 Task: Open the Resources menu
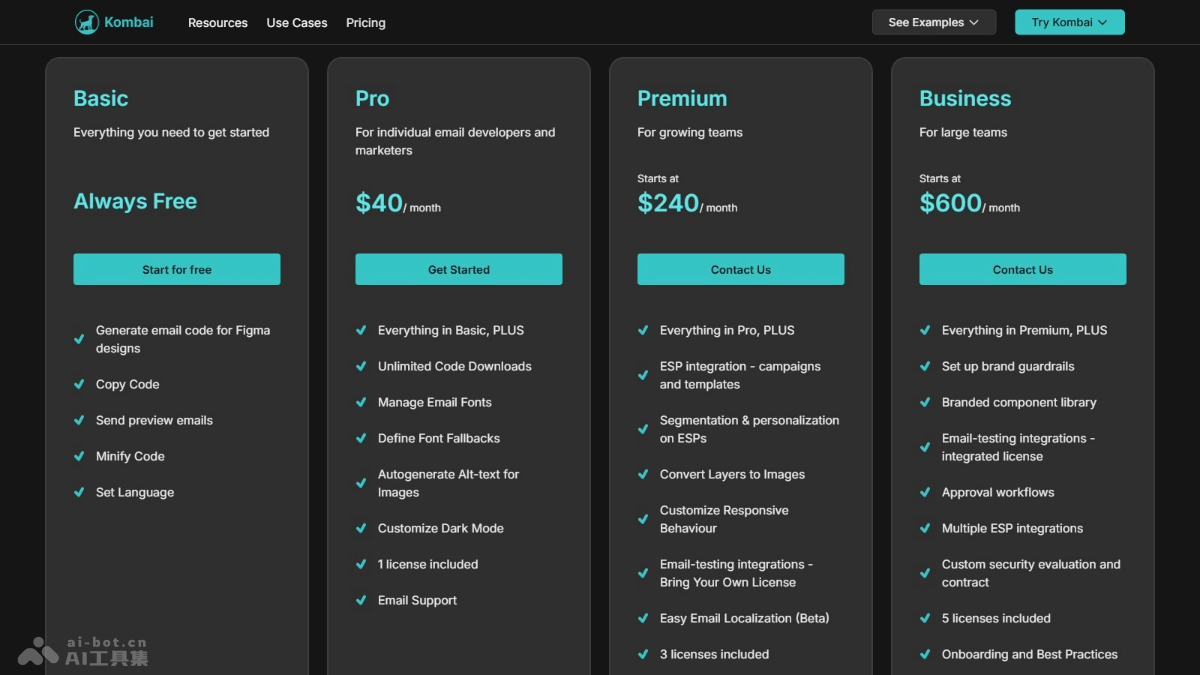pyautogui.click(x=218, y=23)
